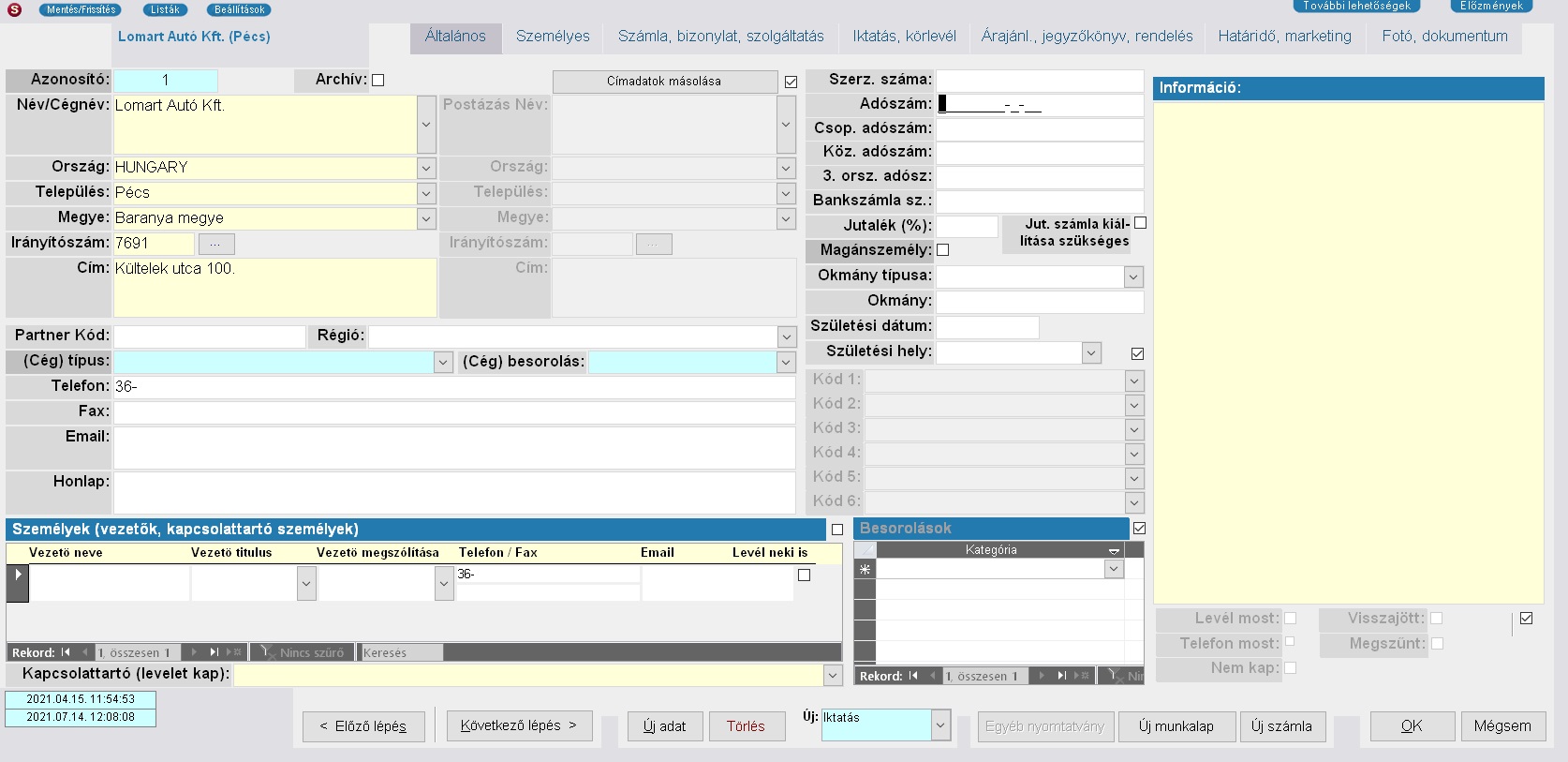Go to first record in Személyek navigator
1568x762 pixels.
pyautogui.click(x=66, y=652)
